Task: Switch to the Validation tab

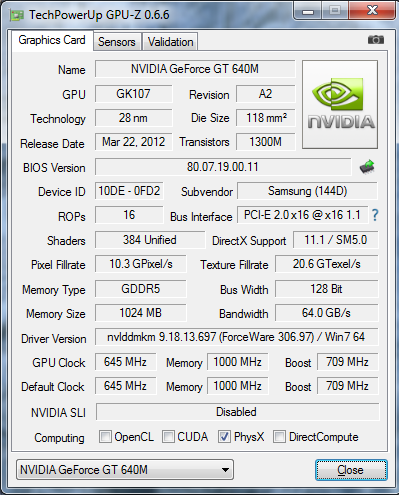Action: [170, 42]
